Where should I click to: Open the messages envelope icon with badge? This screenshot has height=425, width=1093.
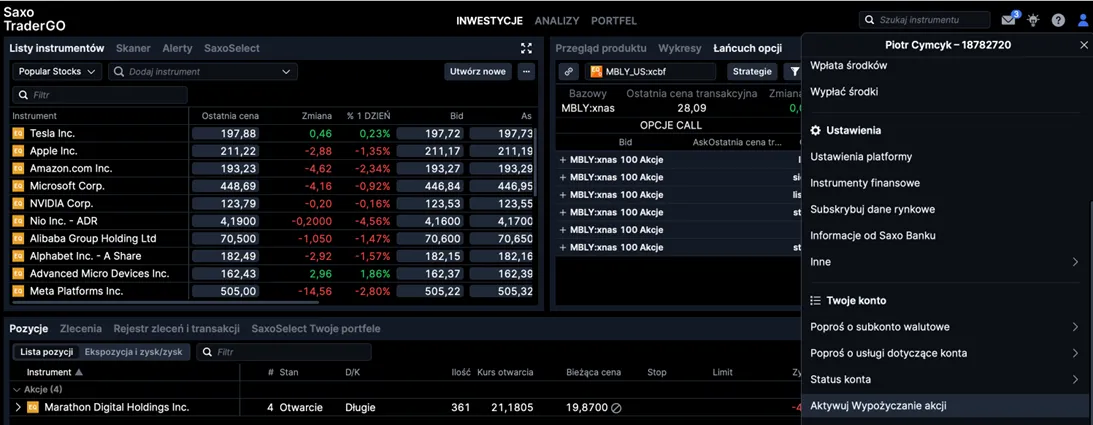(x=1010, y=20)
